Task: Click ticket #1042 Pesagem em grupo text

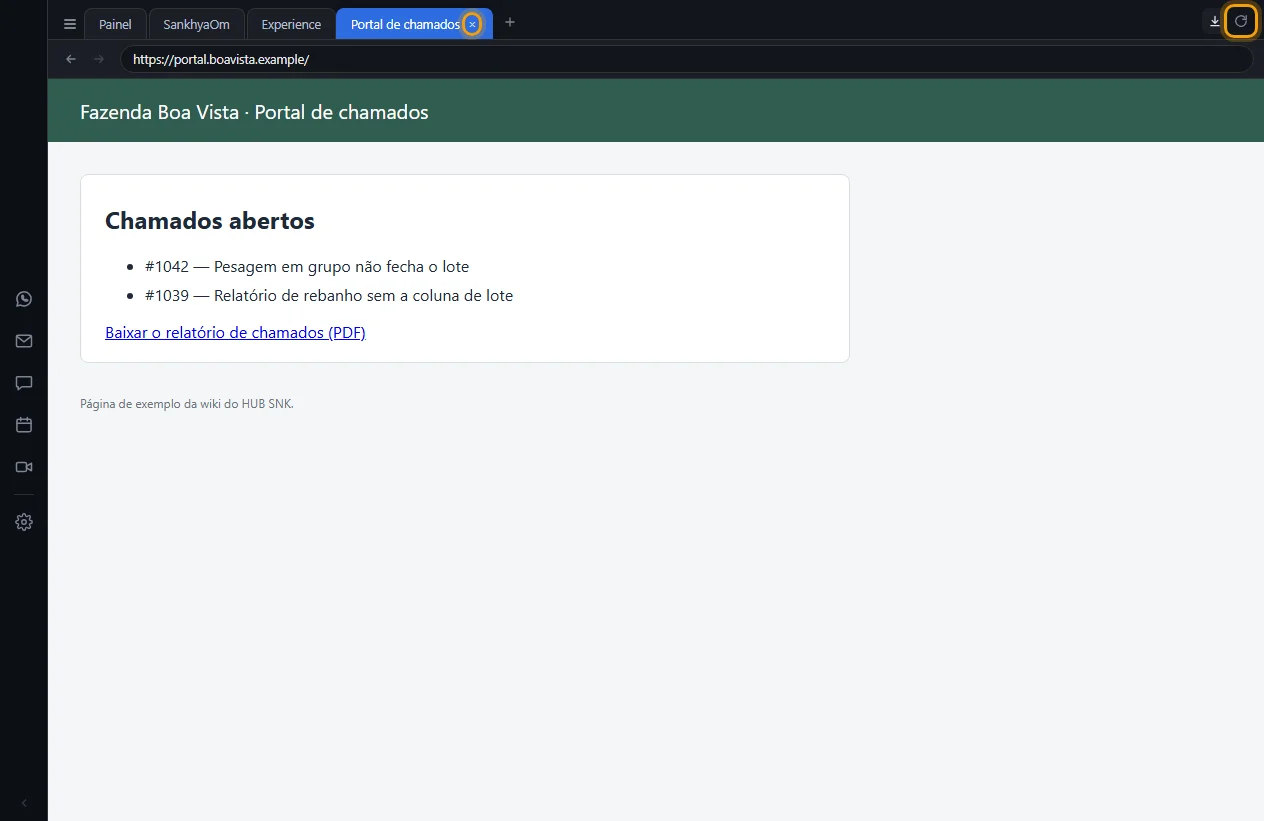Action: pyautogui.click(x=307, y=266)
